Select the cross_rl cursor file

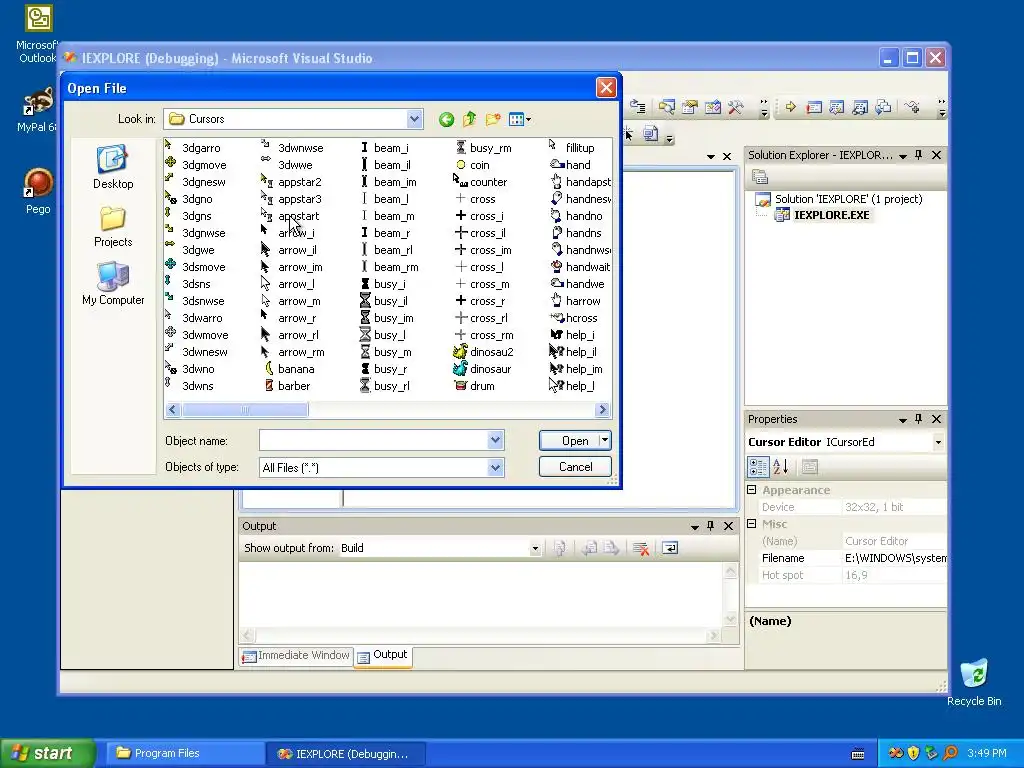481,318
